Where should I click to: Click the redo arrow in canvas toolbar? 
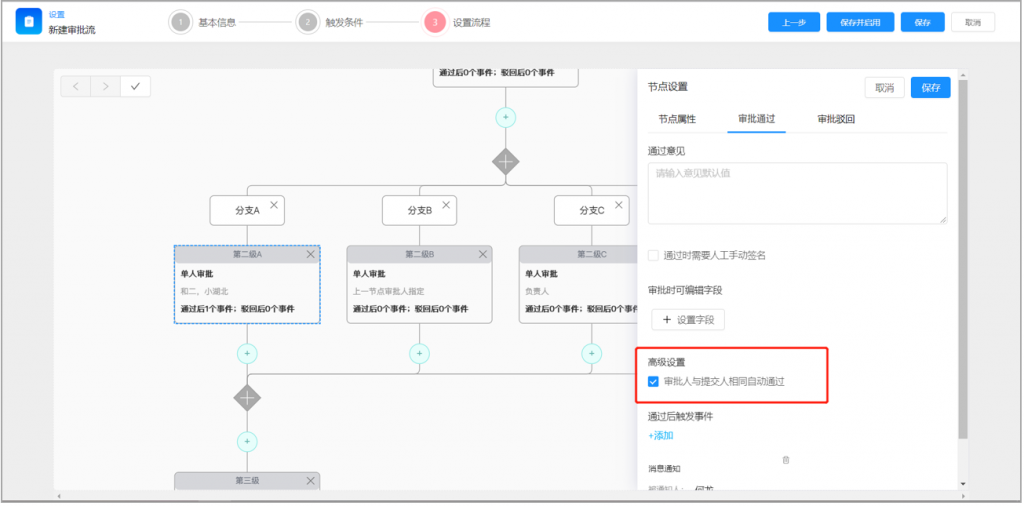(105, 87)
